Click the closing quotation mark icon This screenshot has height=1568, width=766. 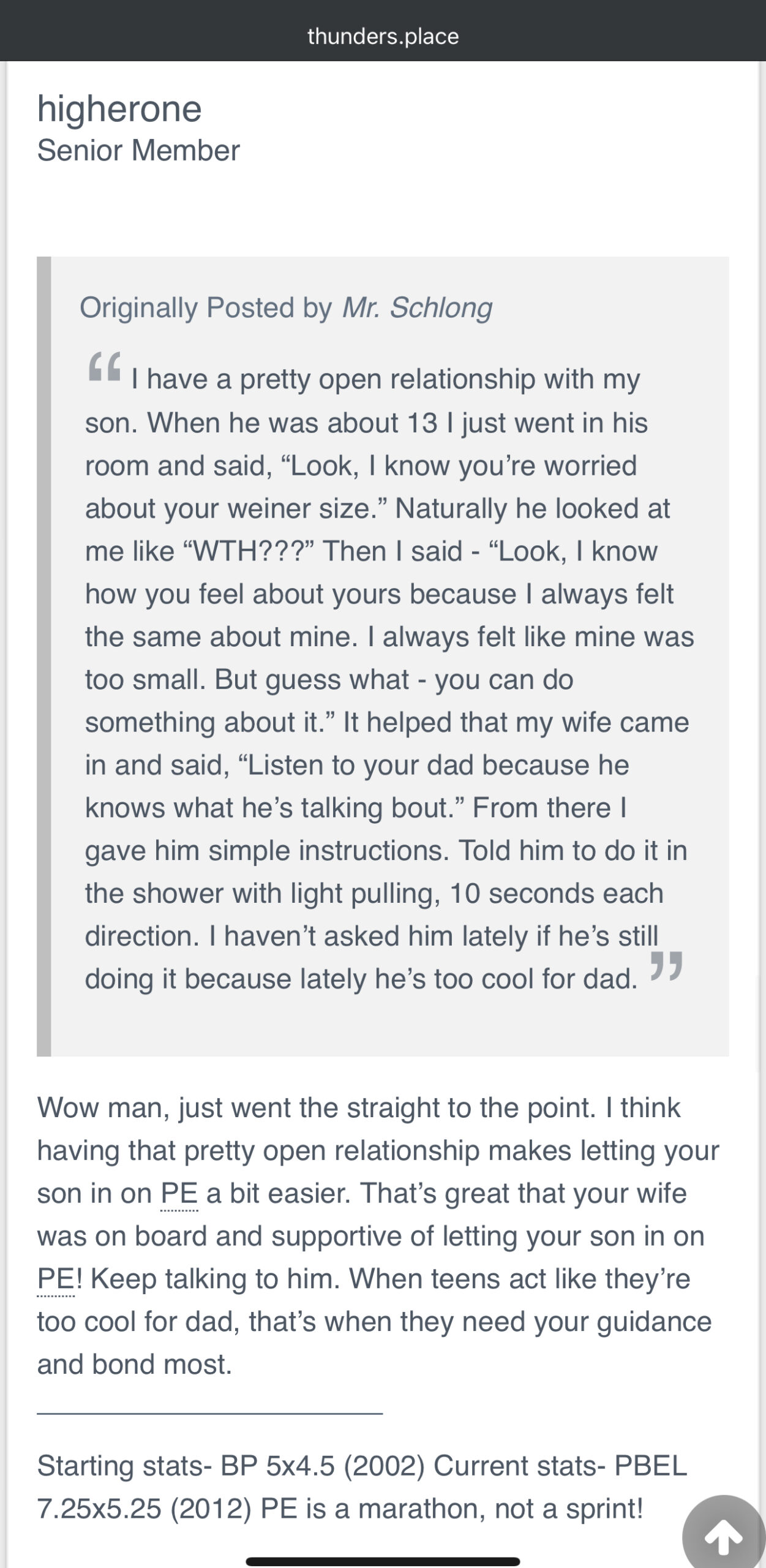click(x=666, y=967)
